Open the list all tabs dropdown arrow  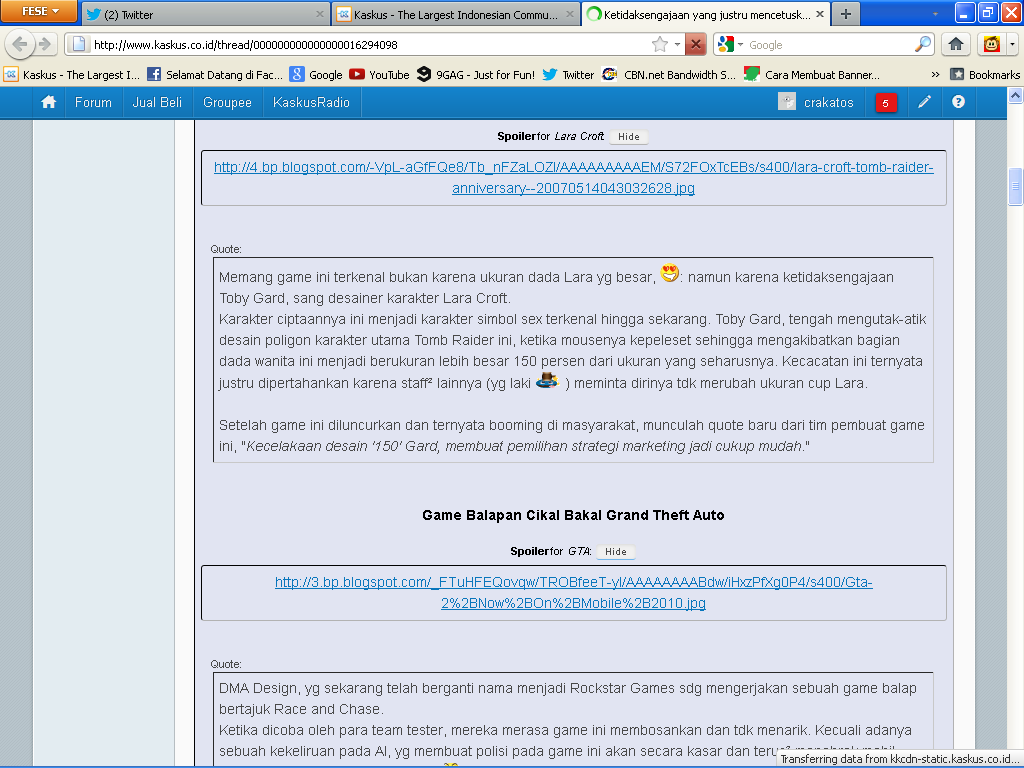[x=935, y=14]
